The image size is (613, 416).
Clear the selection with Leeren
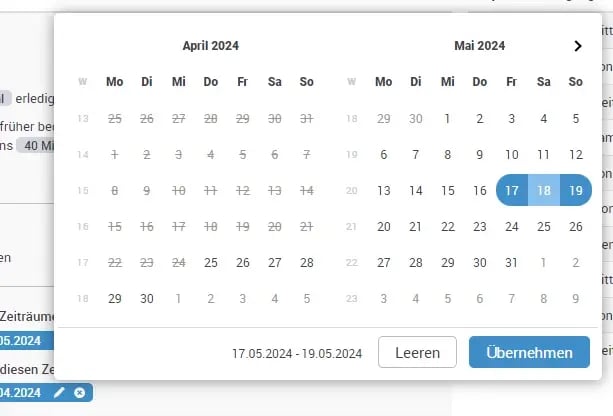click(417, 352)
